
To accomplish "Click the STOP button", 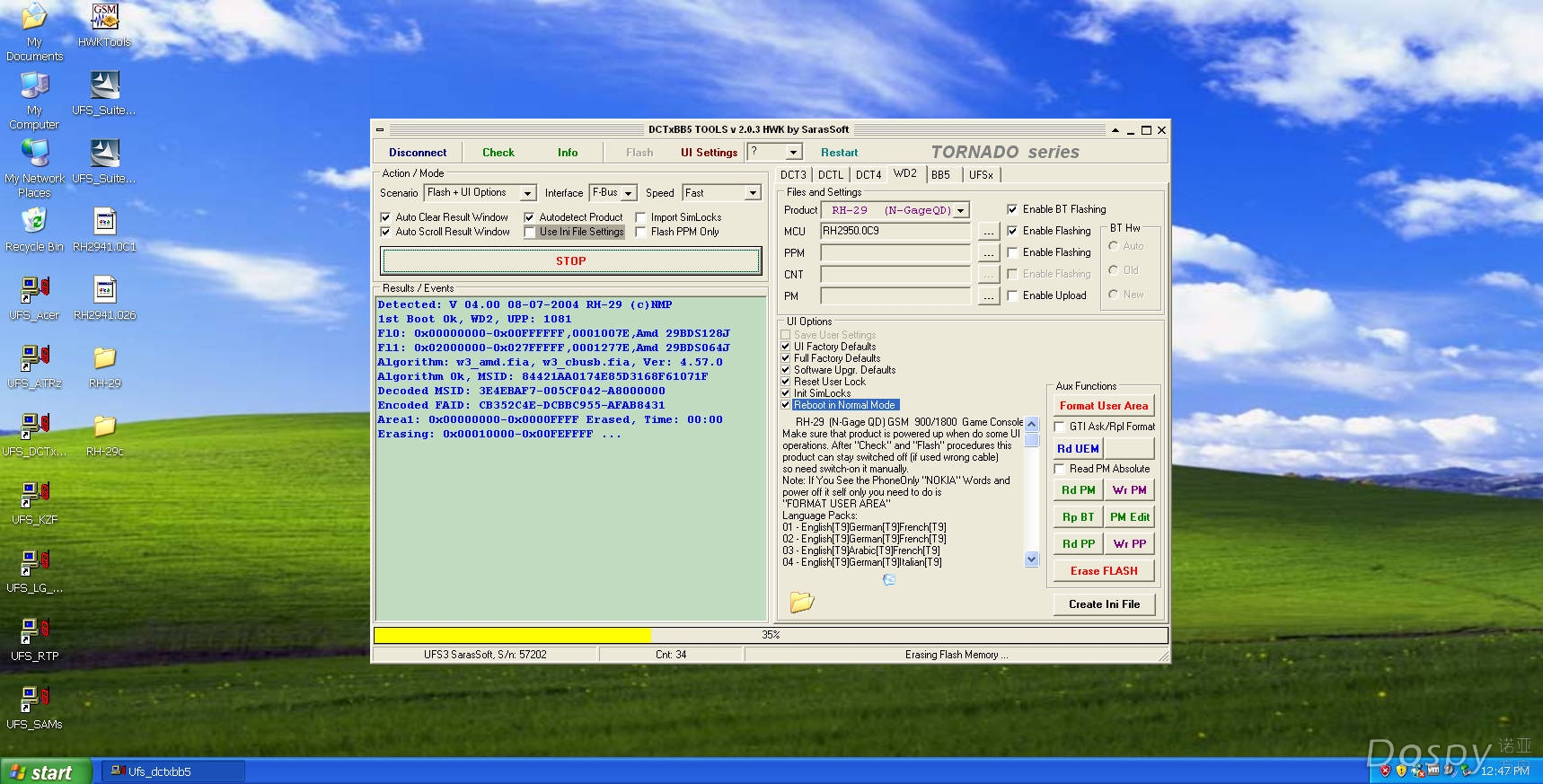I will pos(571,261).
